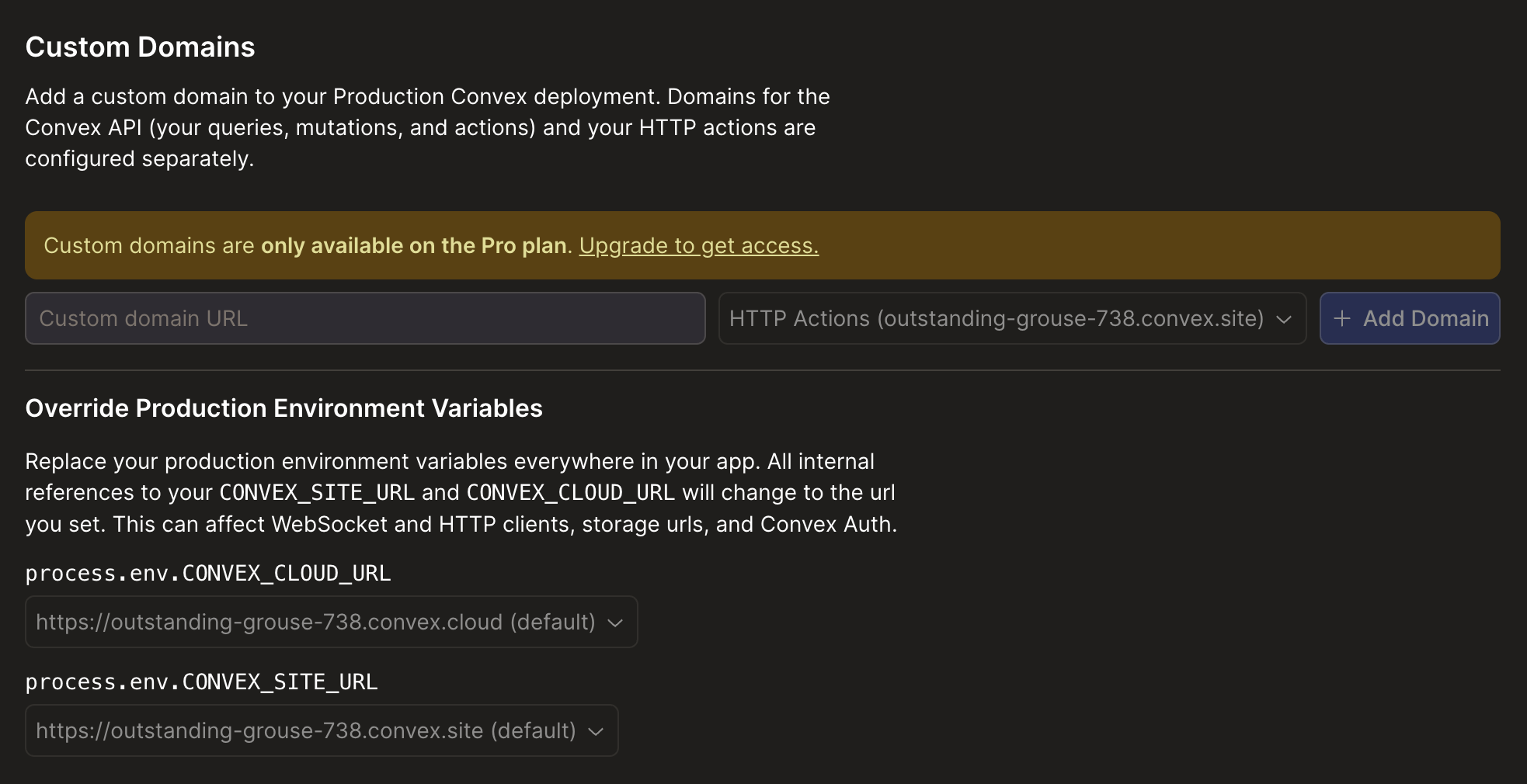Click the plus icon on Add Domain
Image resolution: width=1527 pixels, height=784 pixels.
[x=1342, y=318]
